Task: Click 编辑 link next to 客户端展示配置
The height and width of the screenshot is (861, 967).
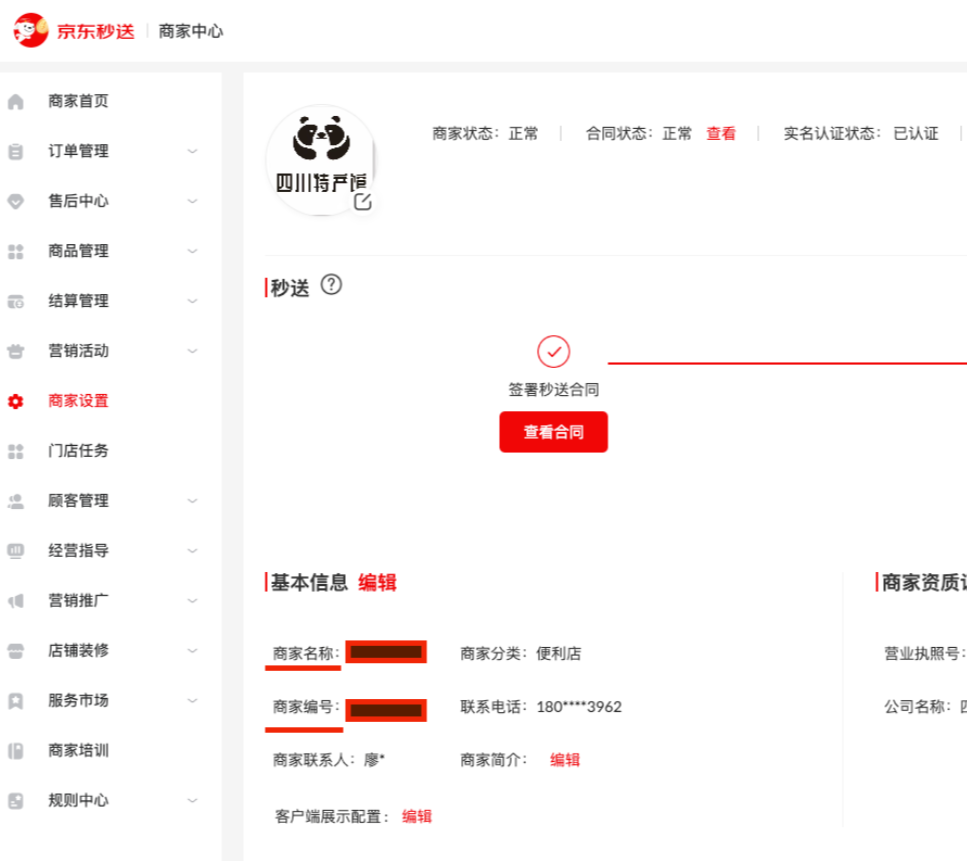Action: [x=416, y=817]
